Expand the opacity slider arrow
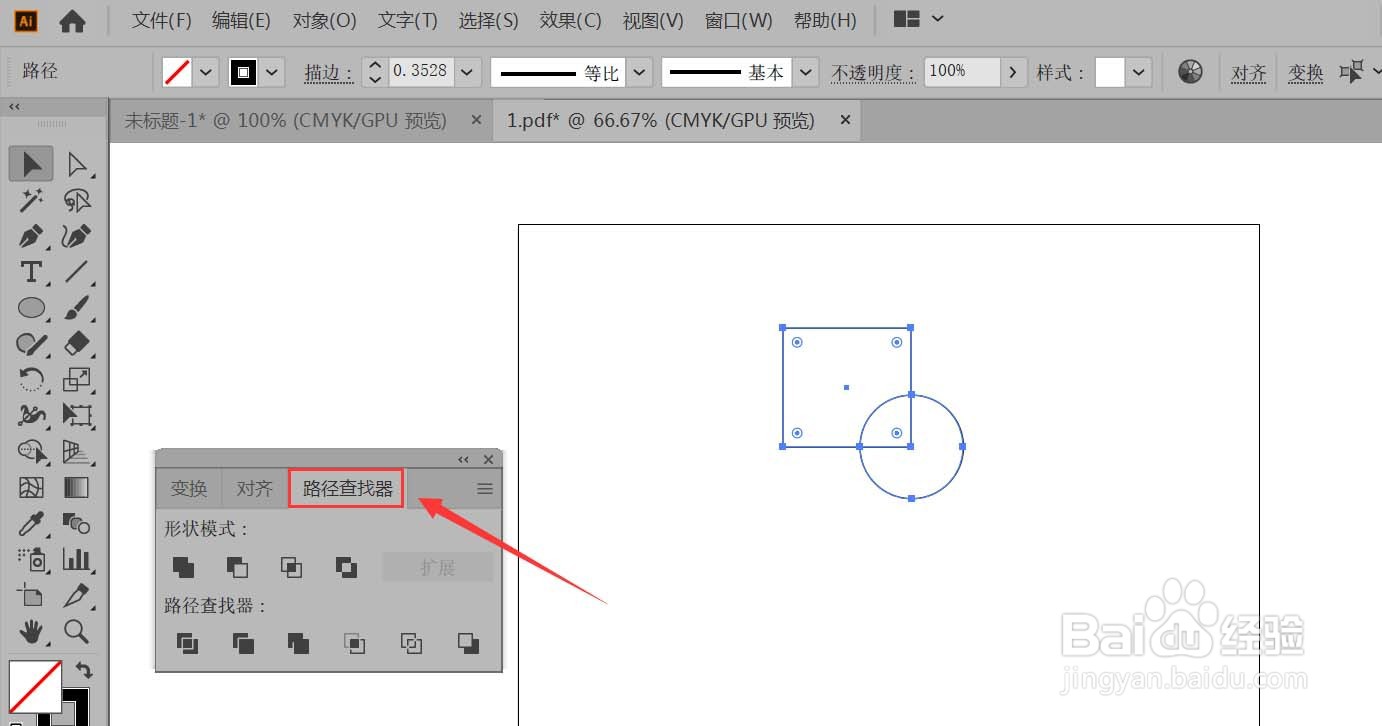This screenshot has width=1382, height=726. (x=1014, y=72)
